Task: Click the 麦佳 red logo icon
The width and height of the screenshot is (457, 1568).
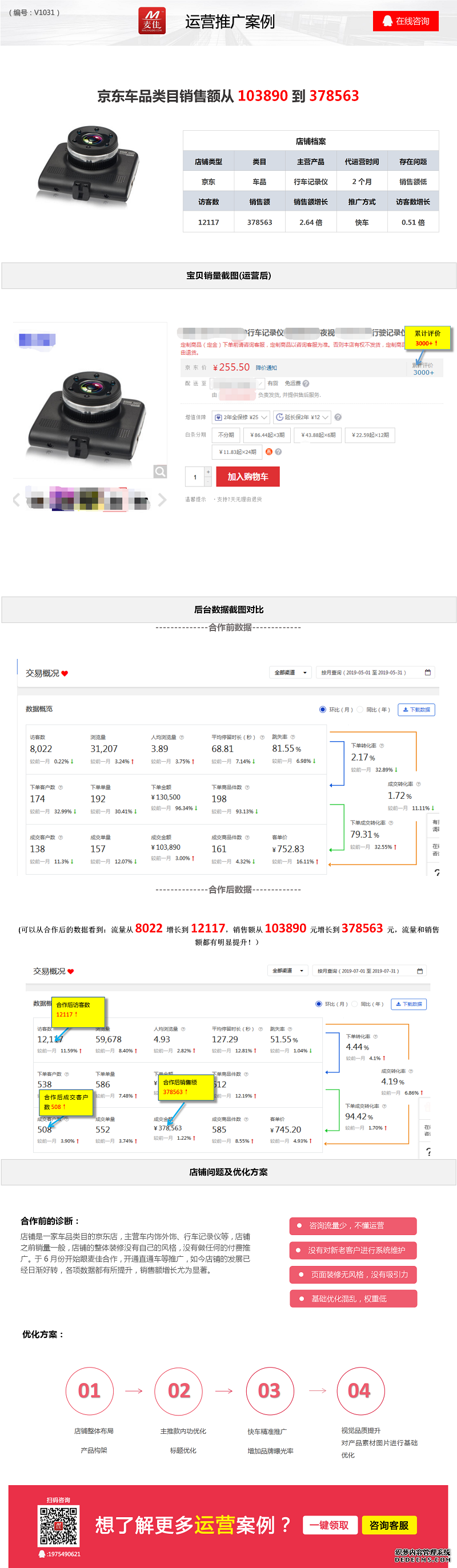Action: pos(152,21)
